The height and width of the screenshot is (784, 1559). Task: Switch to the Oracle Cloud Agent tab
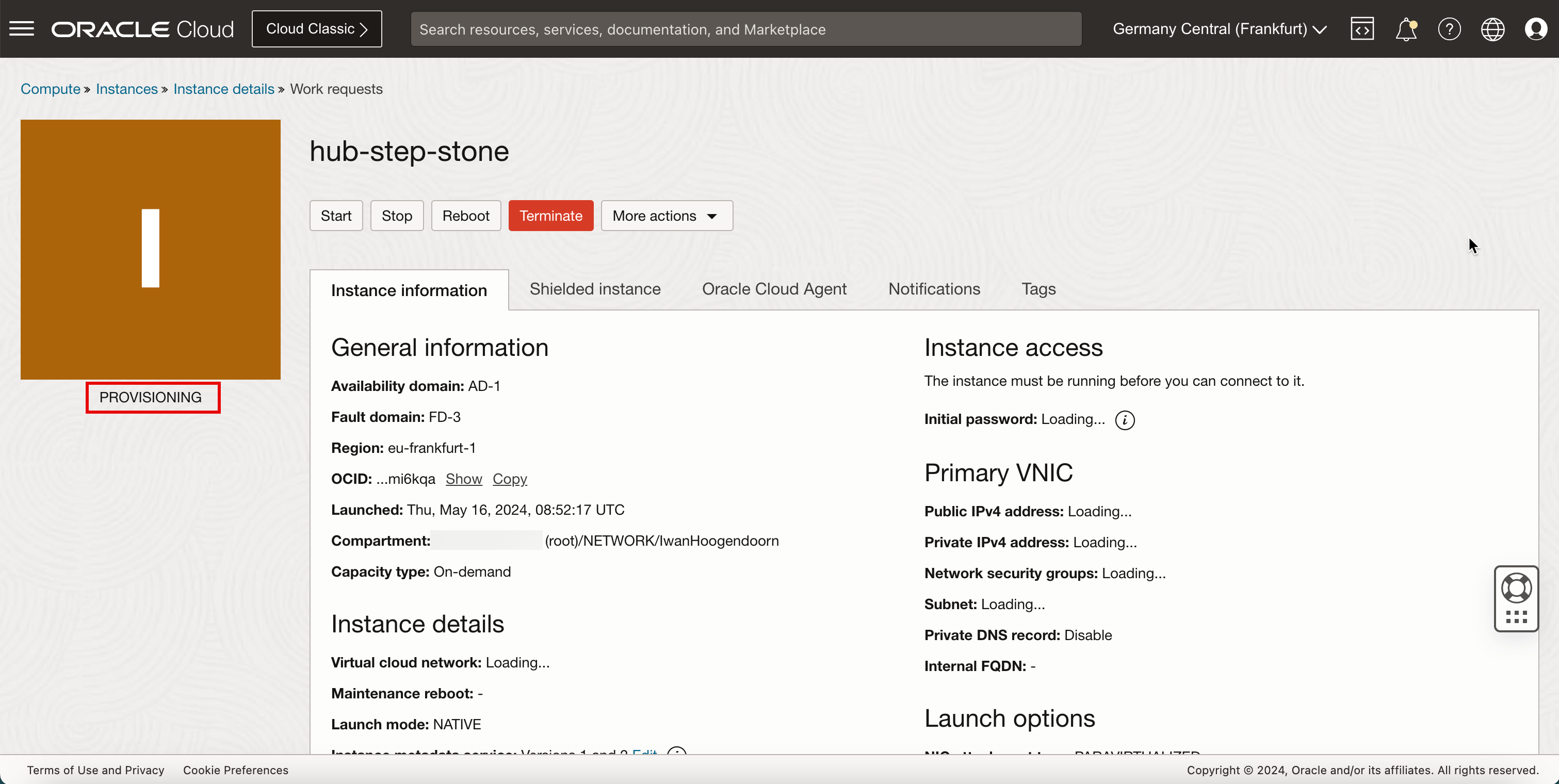[774, 289]
